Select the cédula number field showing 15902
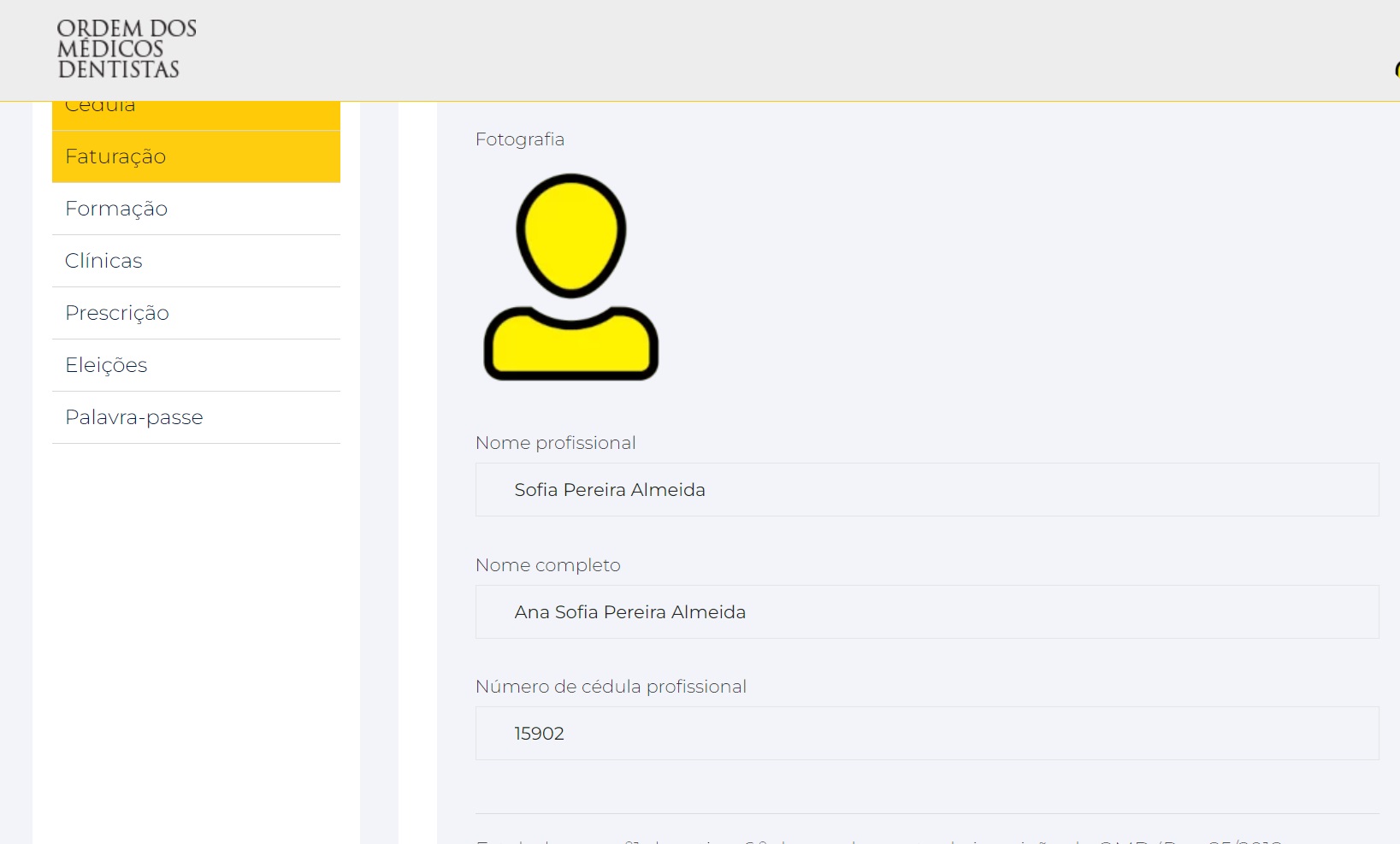The height and width of the screenshot is (844, 1400). point(926,734)
